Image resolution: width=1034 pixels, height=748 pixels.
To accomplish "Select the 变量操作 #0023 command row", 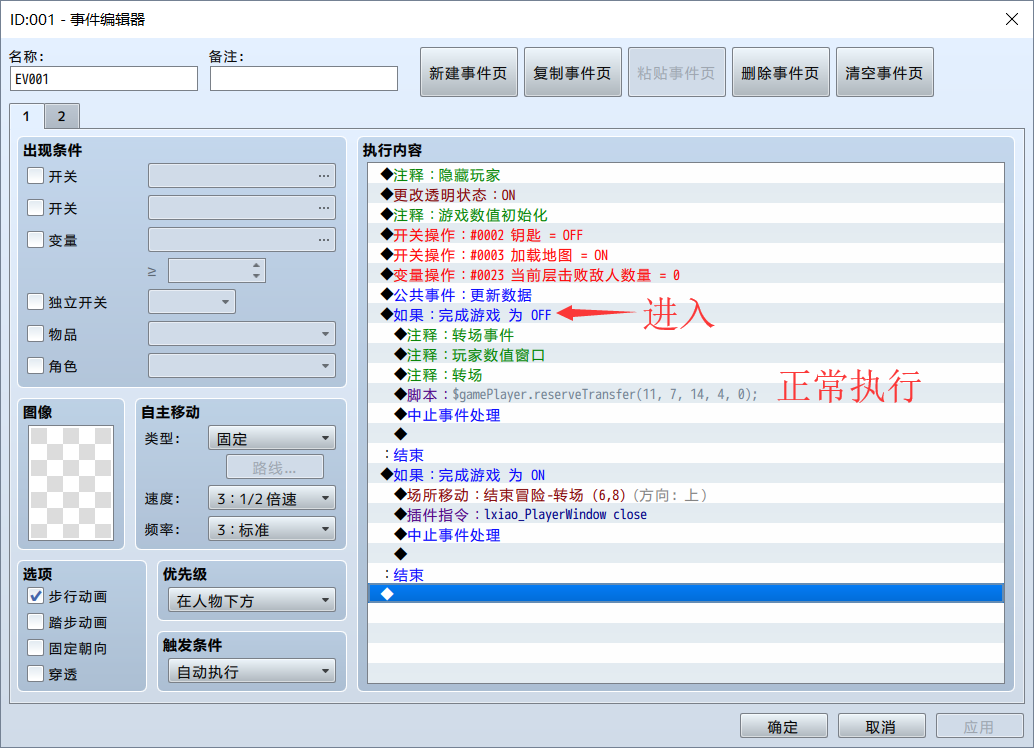I will (686, 275).
